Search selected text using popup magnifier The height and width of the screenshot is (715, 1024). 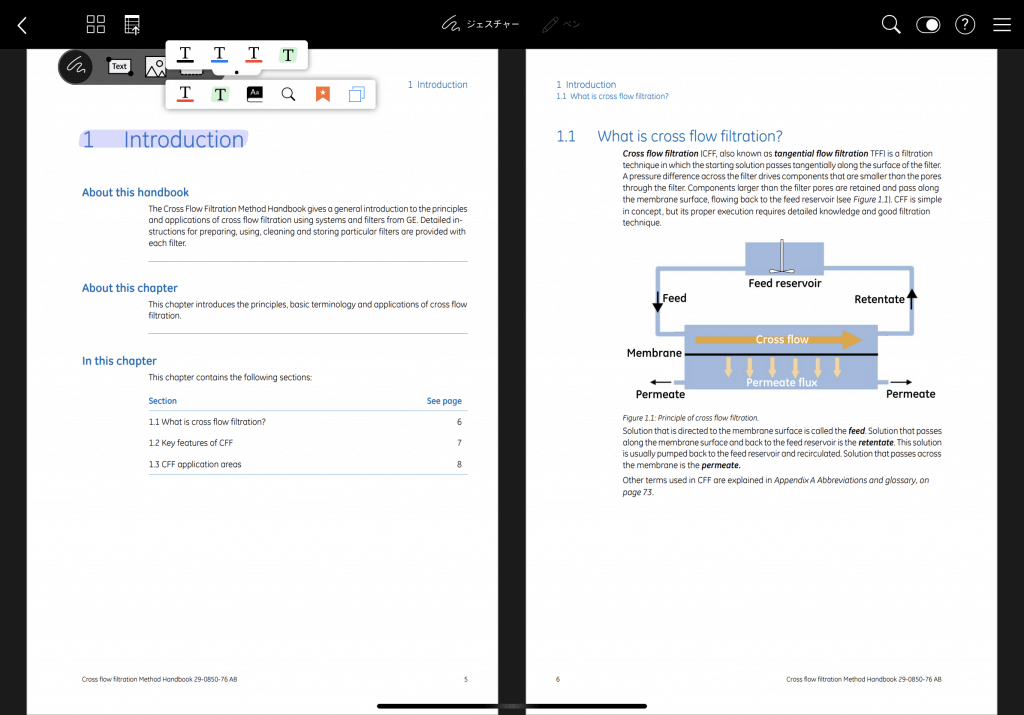click(x=288, y=94)
